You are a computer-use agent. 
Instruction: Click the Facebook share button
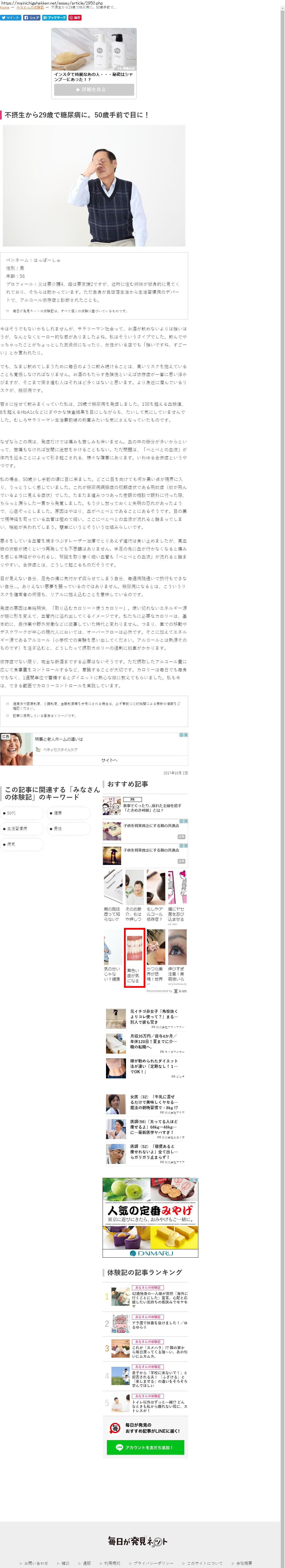pos(31,18)
